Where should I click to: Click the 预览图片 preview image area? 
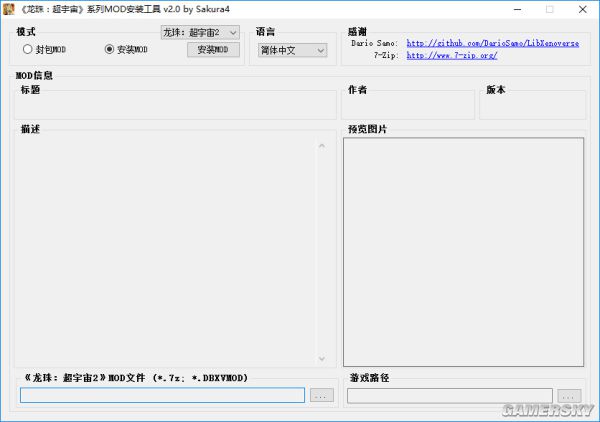[463, 252]
